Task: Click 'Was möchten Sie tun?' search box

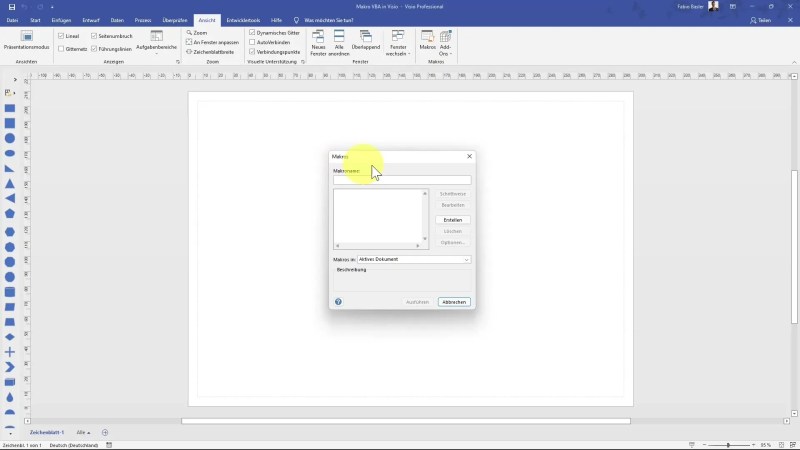Action: 329,20
